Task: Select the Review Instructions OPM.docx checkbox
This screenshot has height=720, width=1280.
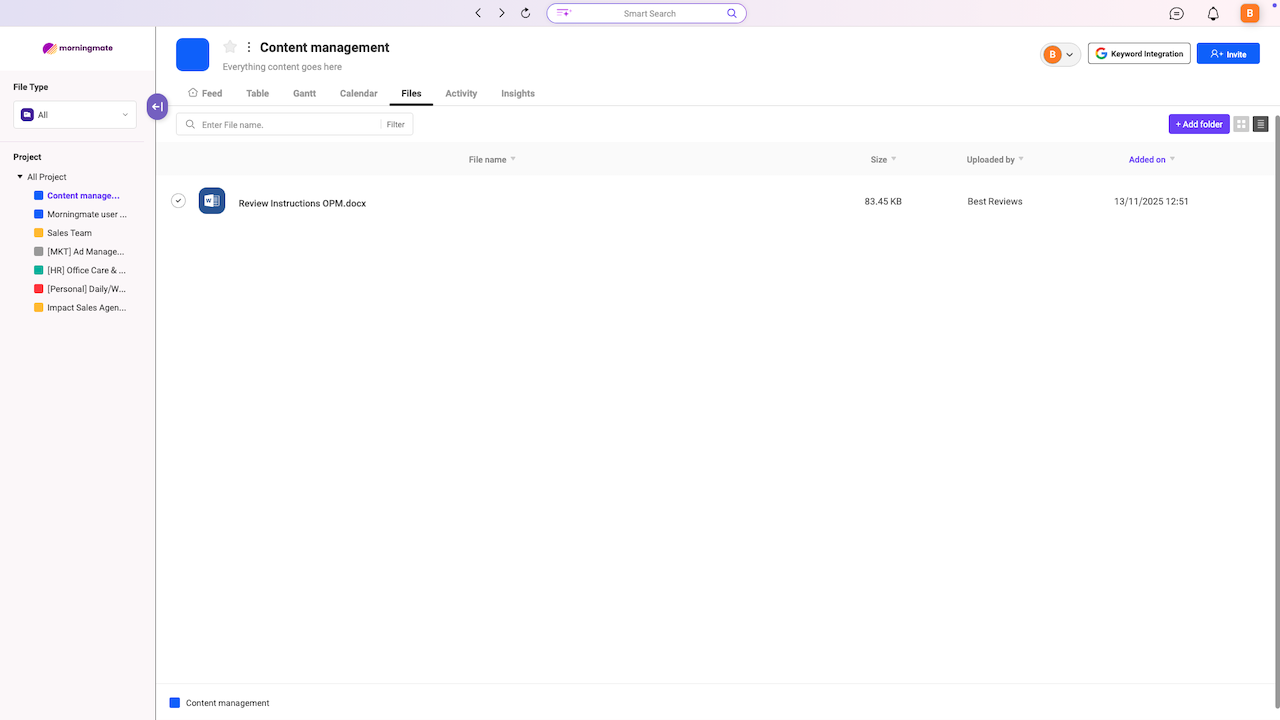Action: pos(178,201)
